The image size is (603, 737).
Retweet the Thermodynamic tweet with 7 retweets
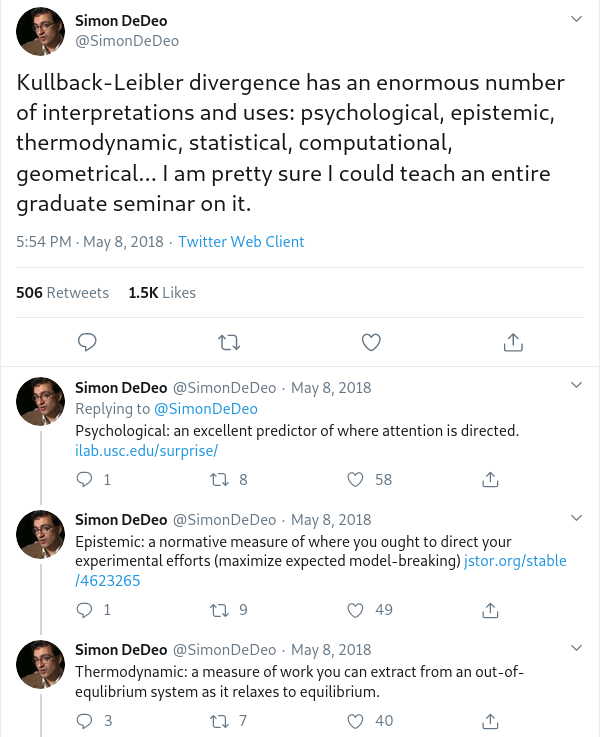point(219,720)
